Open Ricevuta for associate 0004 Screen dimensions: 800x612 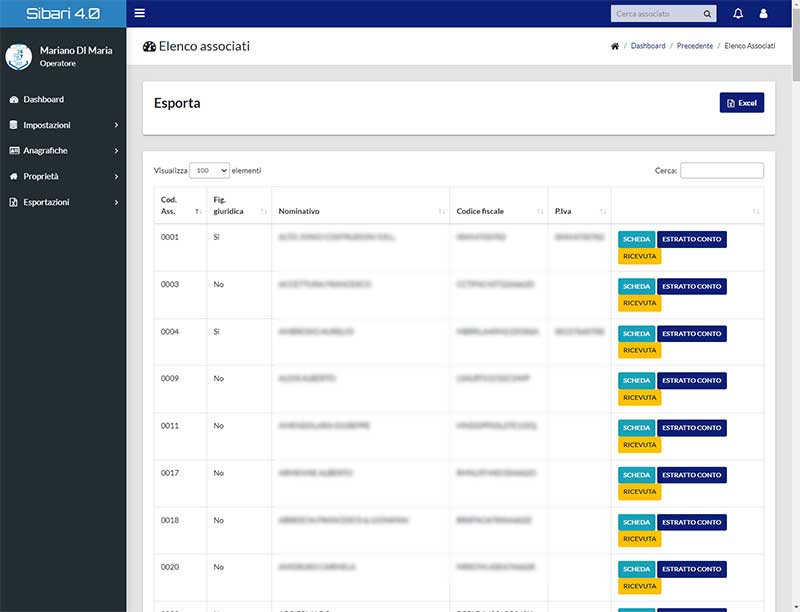click(x=640, y=350)
